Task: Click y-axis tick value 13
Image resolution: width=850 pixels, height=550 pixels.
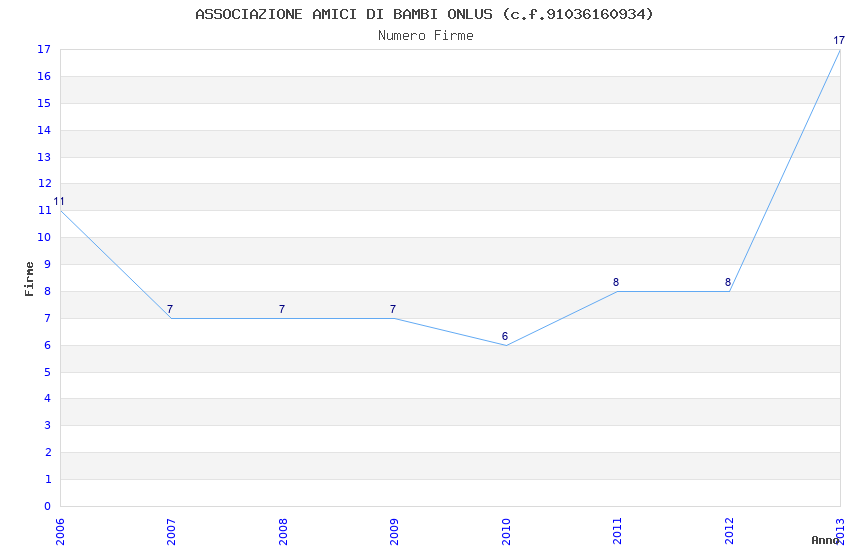Action: (44, 158)
